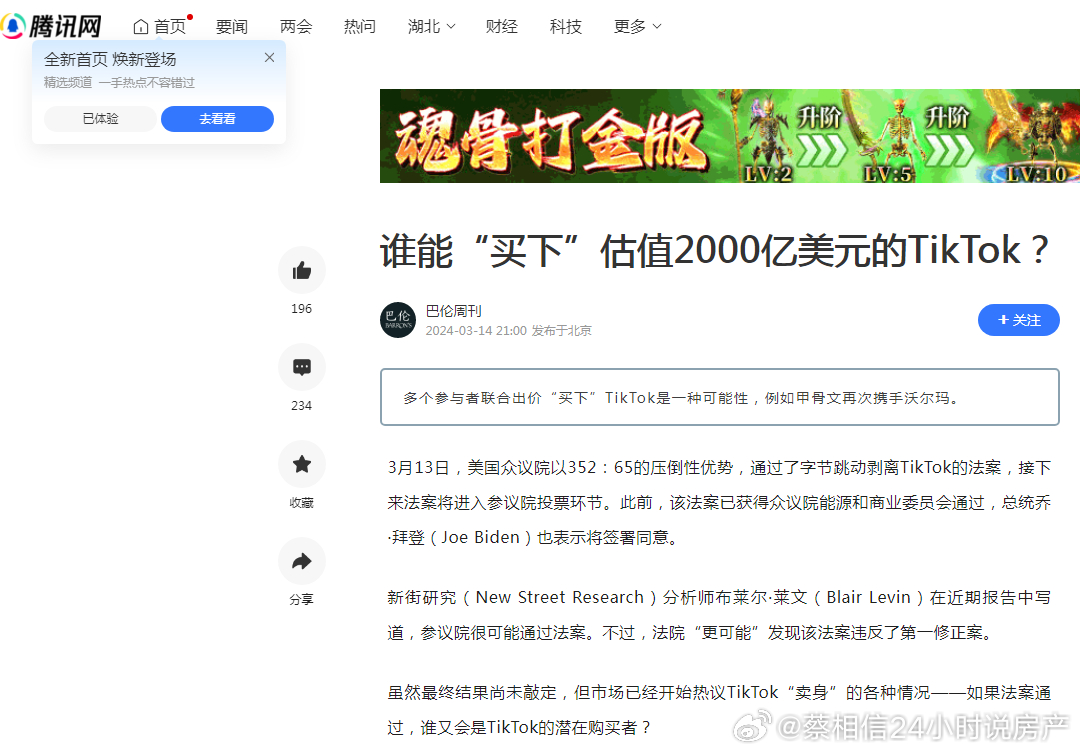
Task: Open comments via speech bubble icon
Action: [x=302, y=367]
